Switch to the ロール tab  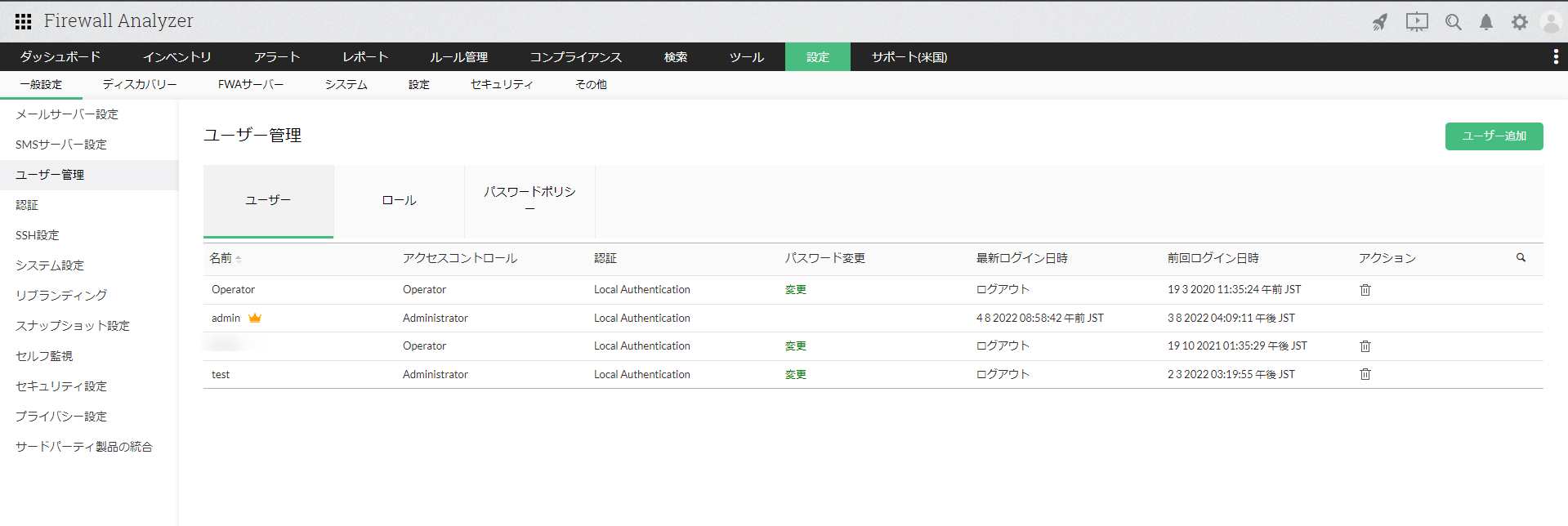click(399, 201)
